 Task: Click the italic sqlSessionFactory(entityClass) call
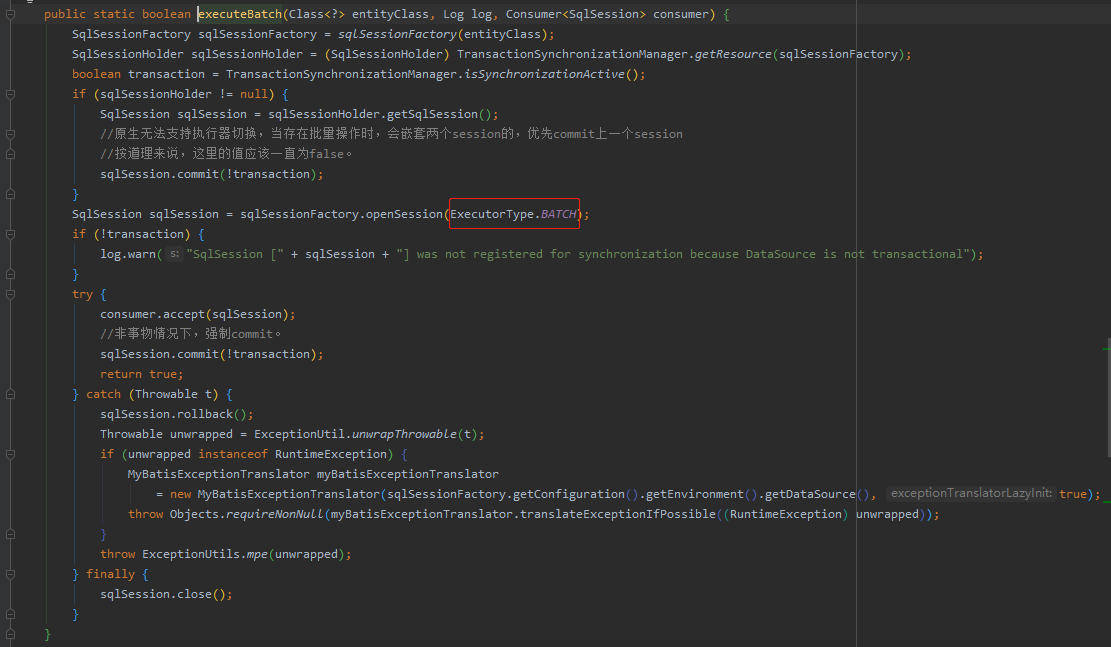click(x=443, y=34)
